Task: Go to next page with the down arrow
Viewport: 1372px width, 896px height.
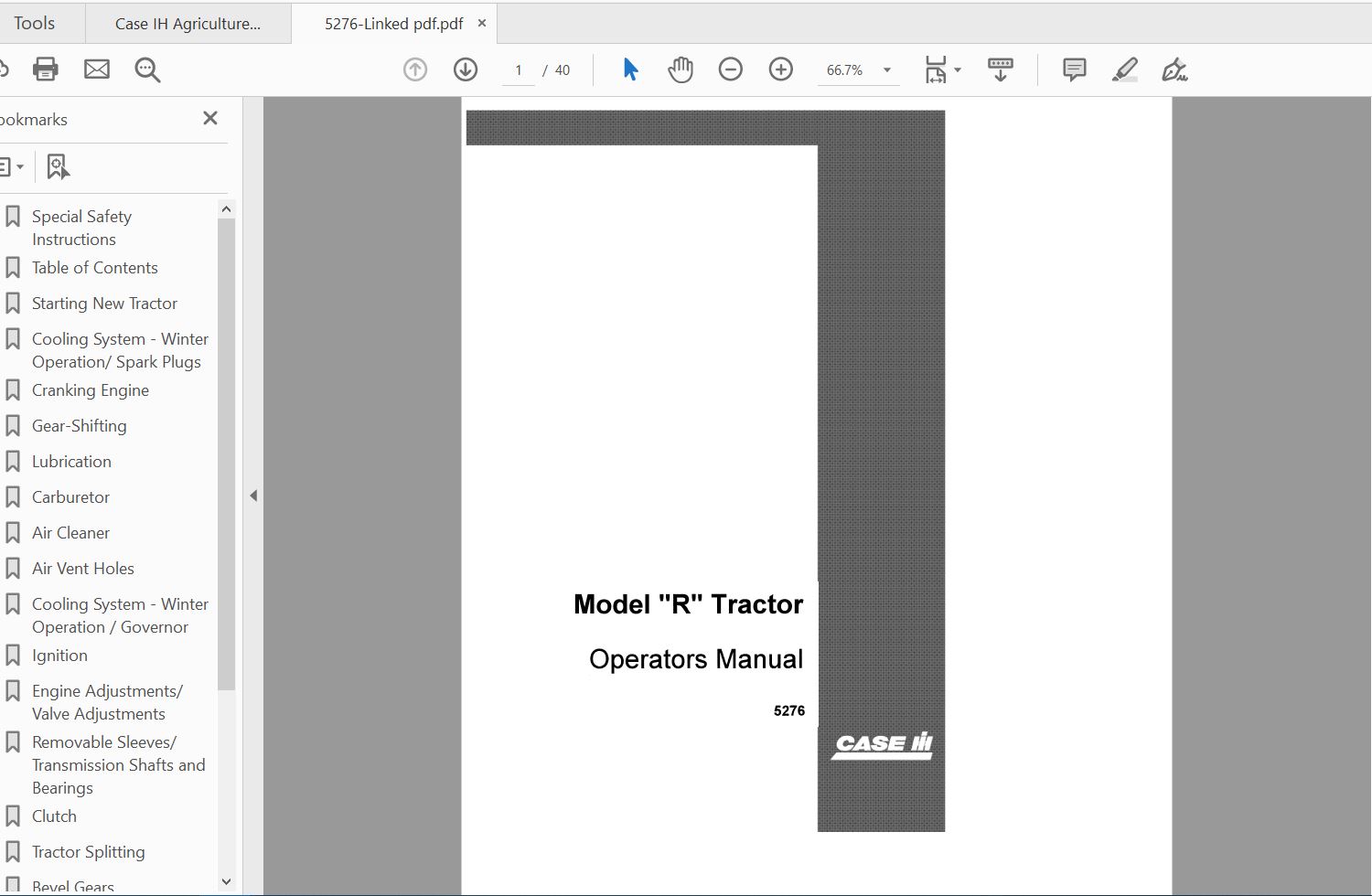Action: coord(466,69)
